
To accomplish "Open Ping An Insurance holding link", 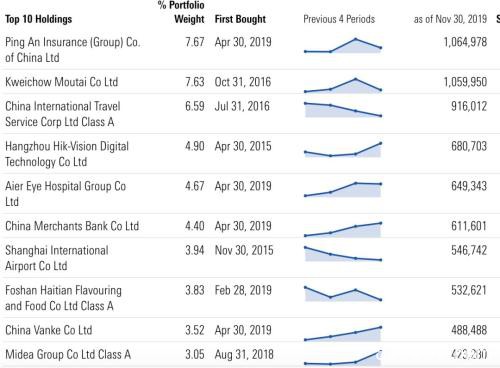I will click(x=72, y=50).
